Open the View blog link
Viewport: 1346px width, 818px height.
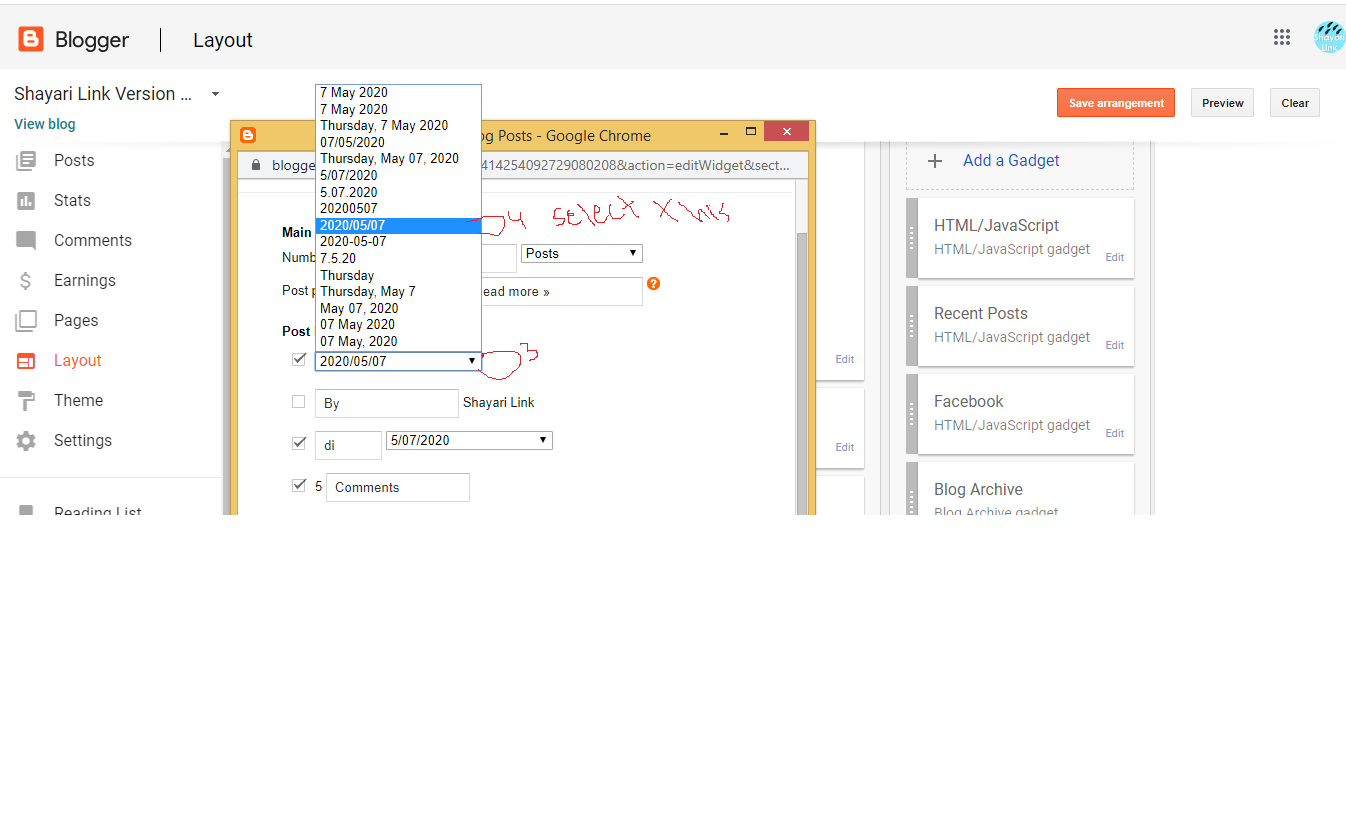(x=45, y=124)
